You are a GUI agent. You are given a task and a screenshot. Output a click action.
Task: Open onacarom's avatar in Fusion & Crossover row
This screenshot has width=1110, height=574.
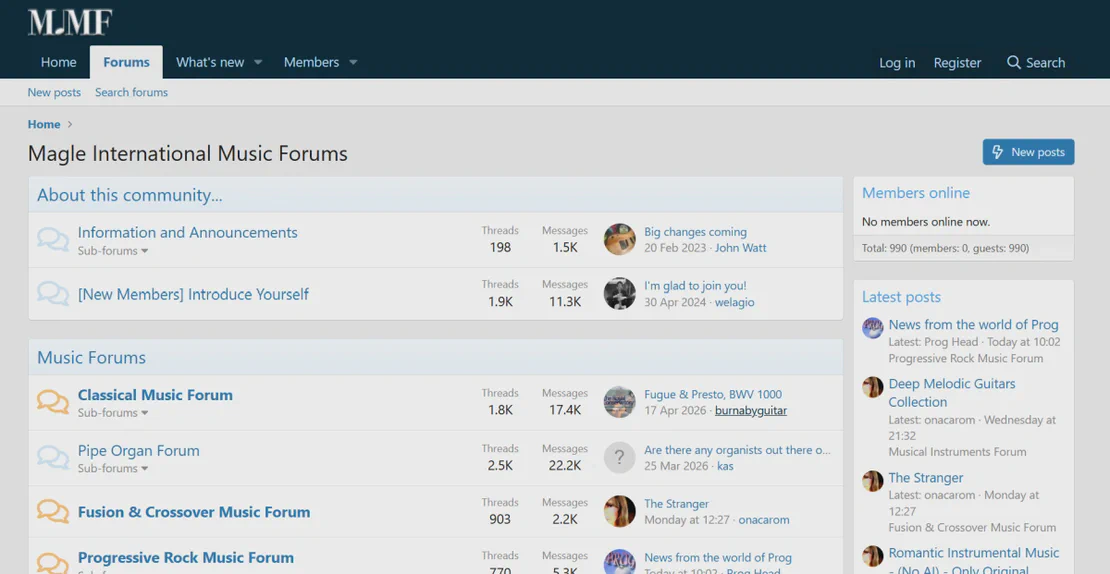(619, 511)
